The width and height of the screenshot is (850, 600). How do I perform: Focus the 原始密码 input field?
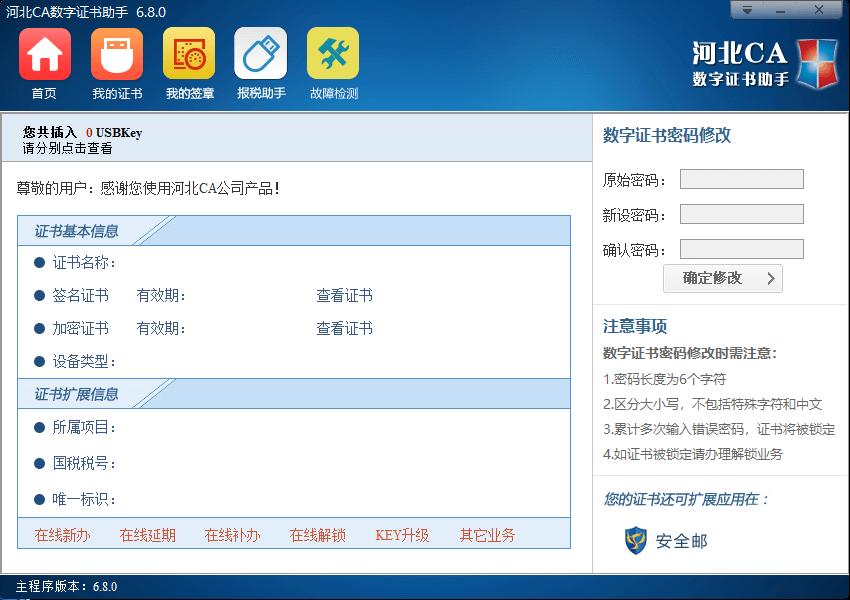742,179
